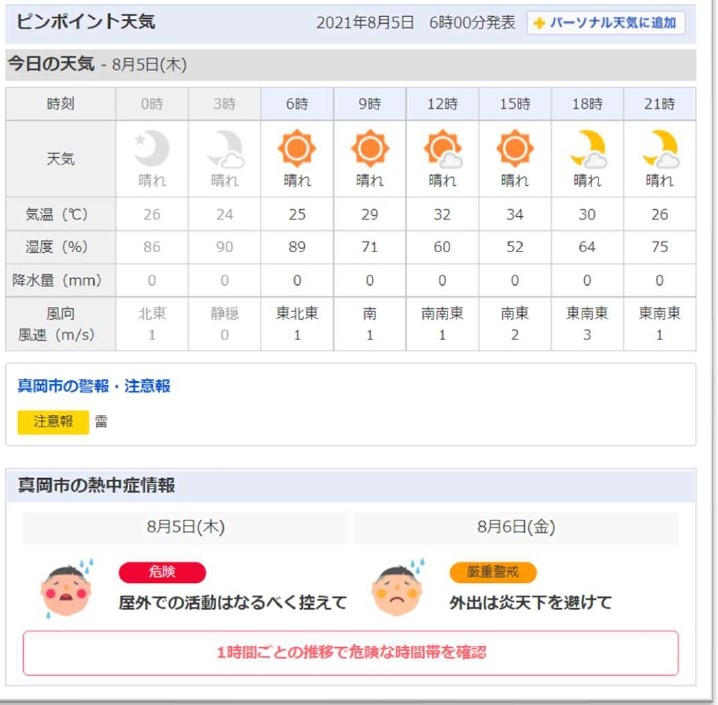Image resolution: width=718 pixels, height=705 pixels.
Task: Click the 8月6日 orange sweating face icon
Action: coord(398,589)
